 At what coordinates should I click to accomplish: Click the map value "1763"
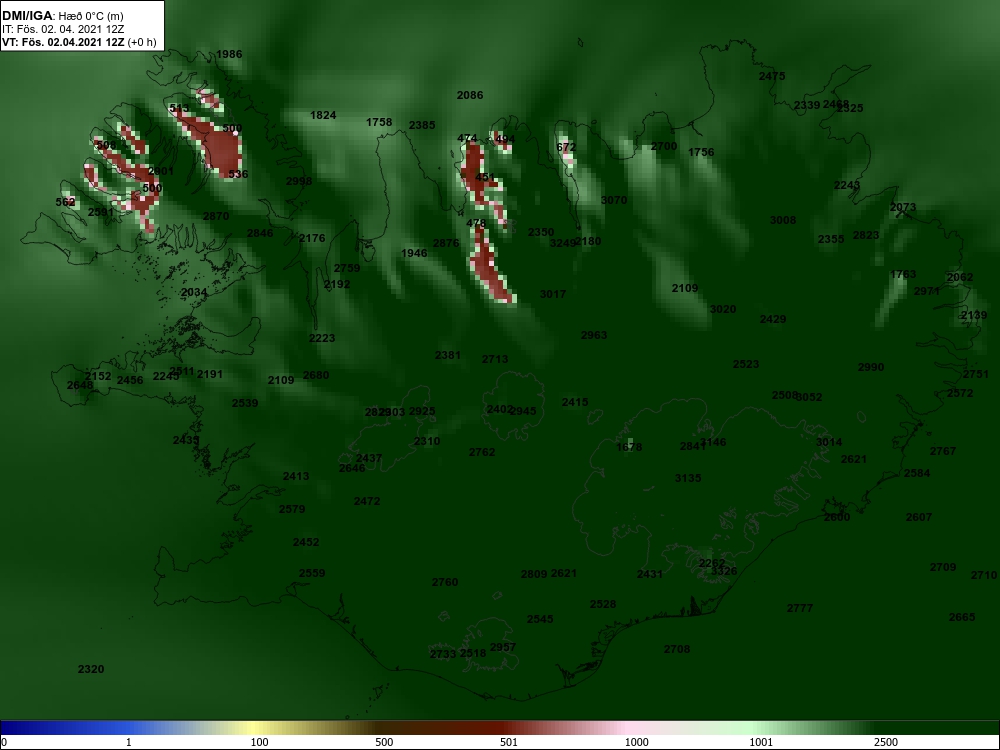point(902,274)
